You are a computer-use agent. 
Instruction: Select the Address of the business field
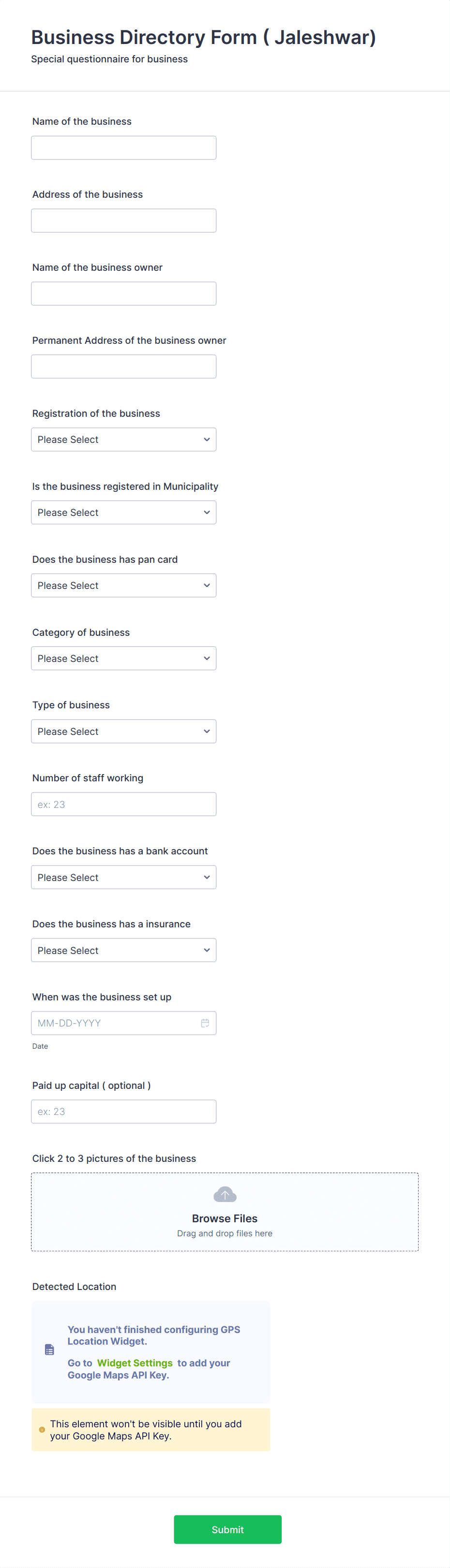click(123, 220)
